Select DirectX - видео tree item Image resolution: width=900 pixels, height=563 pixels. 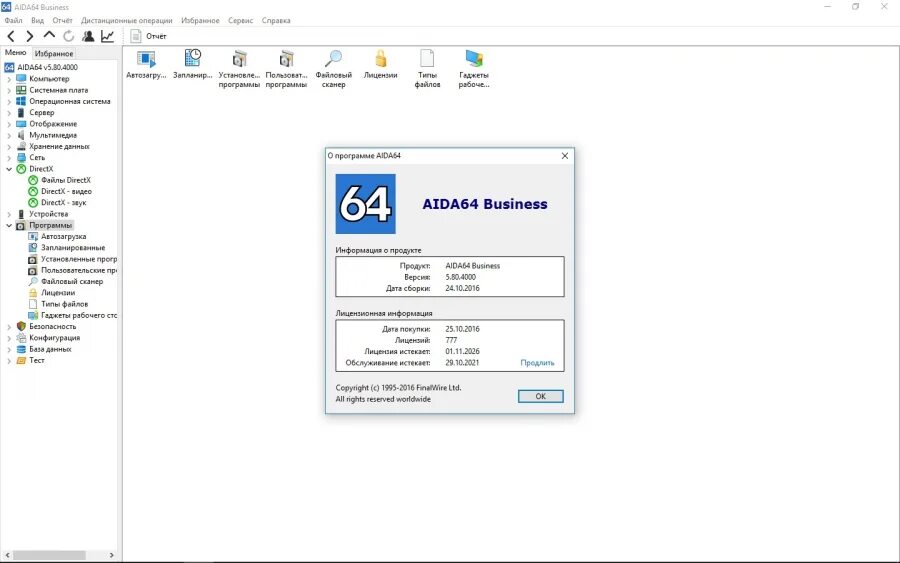[x=66, y=191]
